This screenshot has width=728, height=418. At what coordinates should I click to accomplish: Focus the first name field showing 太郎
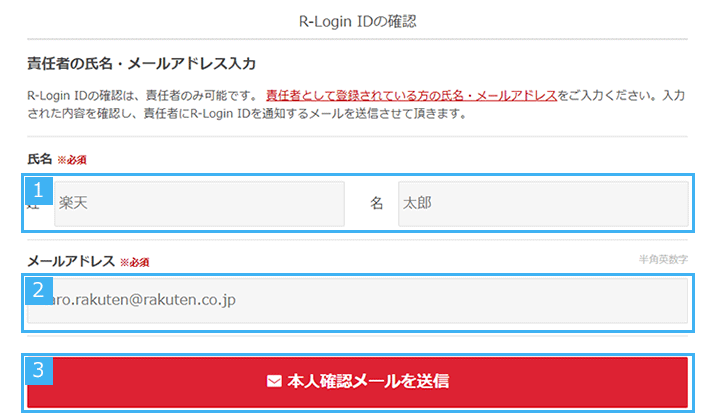[x=542, y=203]
